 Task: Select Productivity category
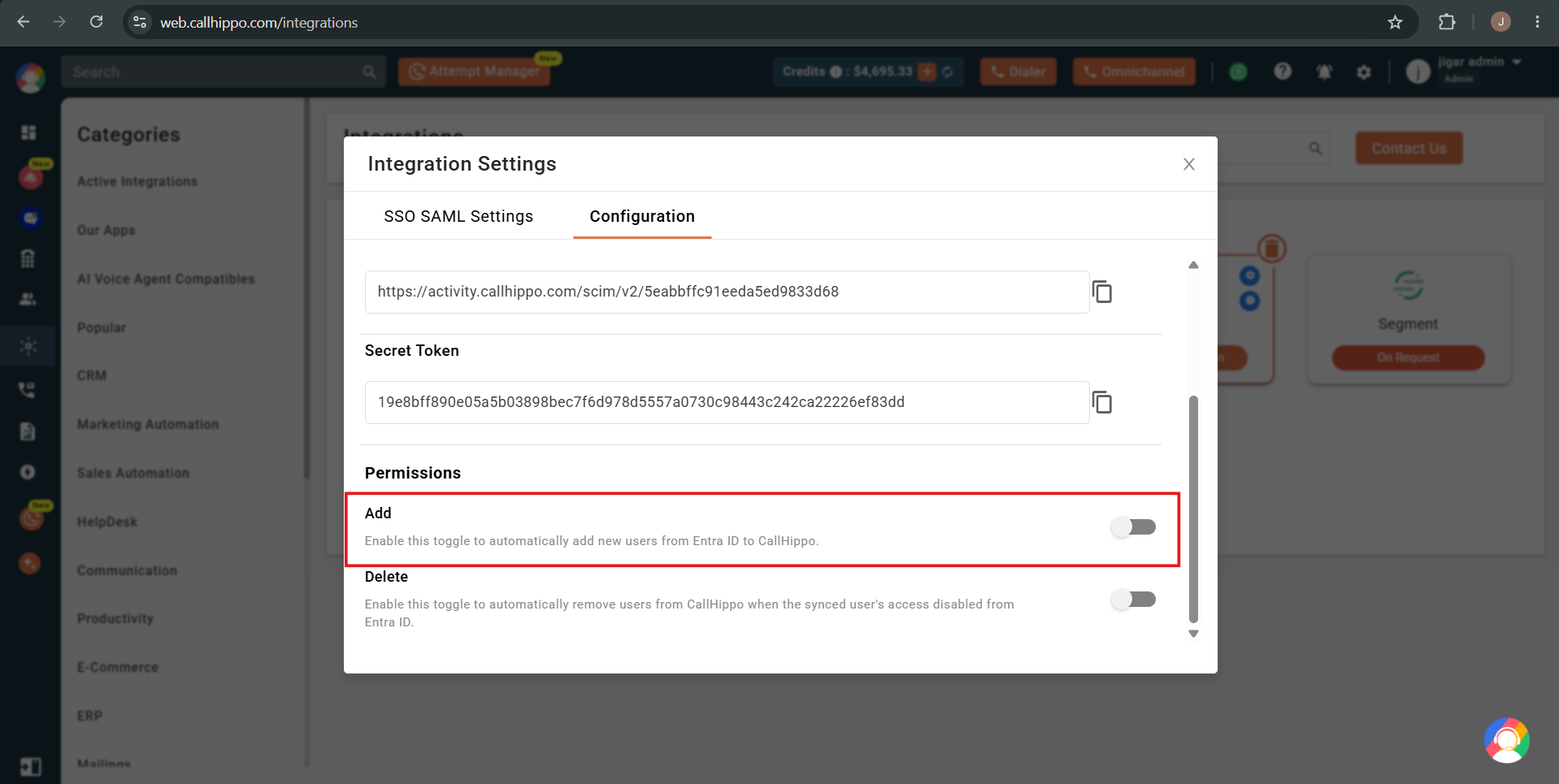pyautogui.click(x=115, y=618)
